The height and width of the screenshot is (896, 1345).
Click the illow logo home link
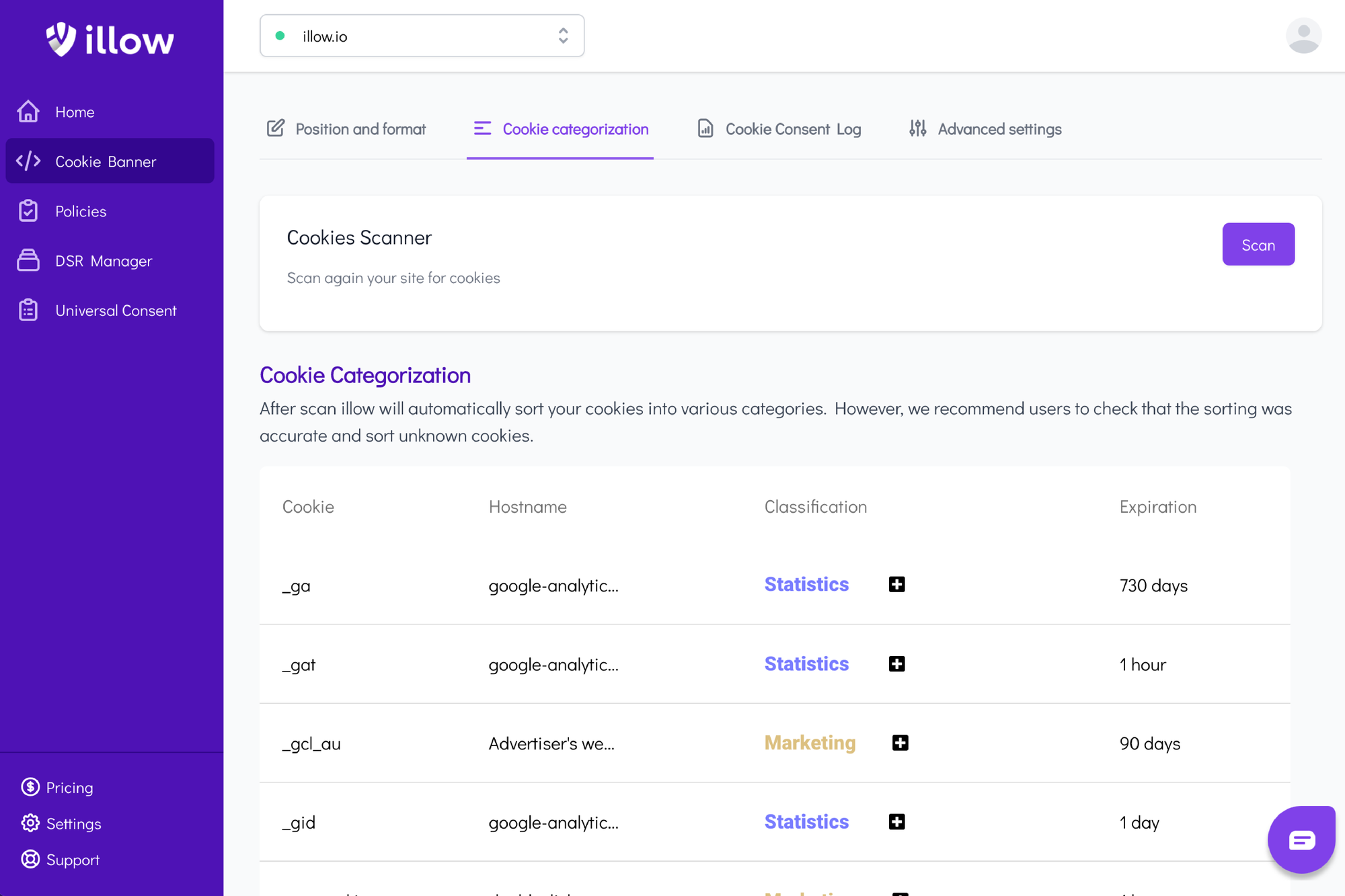[x=110, y=37]
